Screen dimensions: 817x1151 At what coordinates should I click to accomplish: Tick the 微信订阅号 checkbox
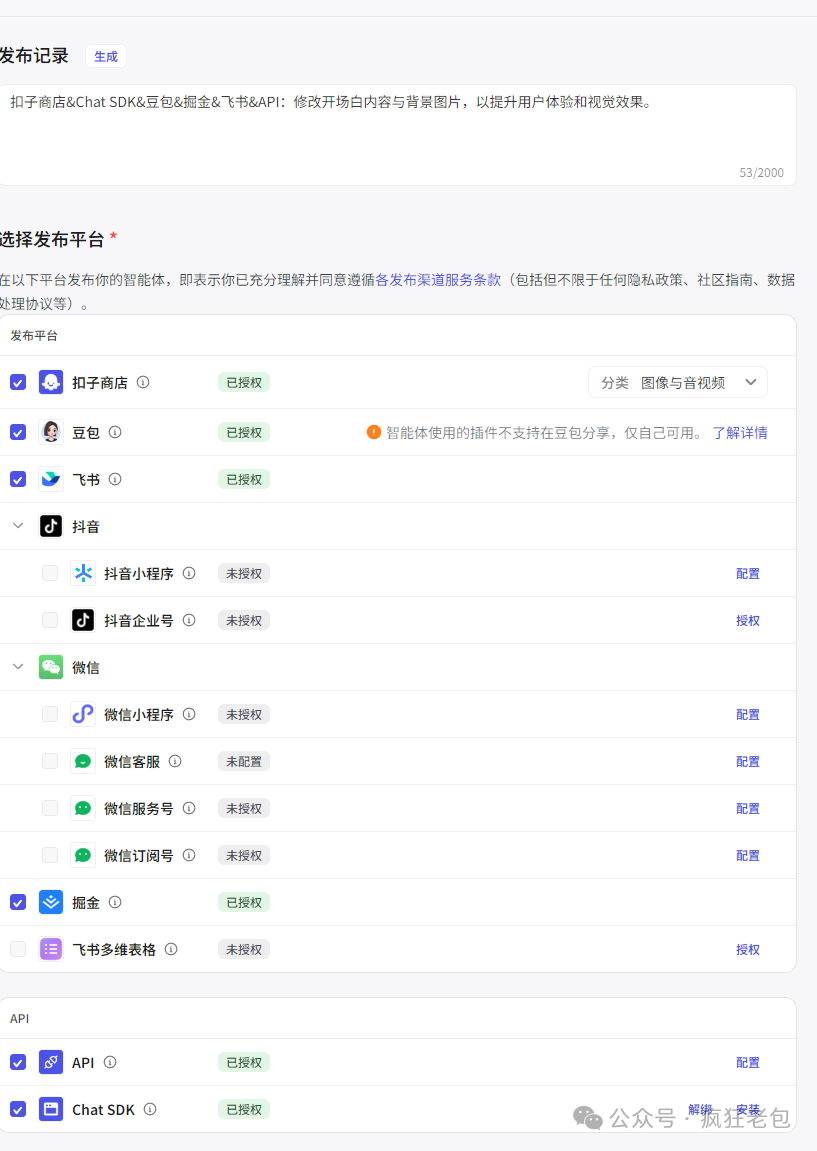click(x=50, y=855)
